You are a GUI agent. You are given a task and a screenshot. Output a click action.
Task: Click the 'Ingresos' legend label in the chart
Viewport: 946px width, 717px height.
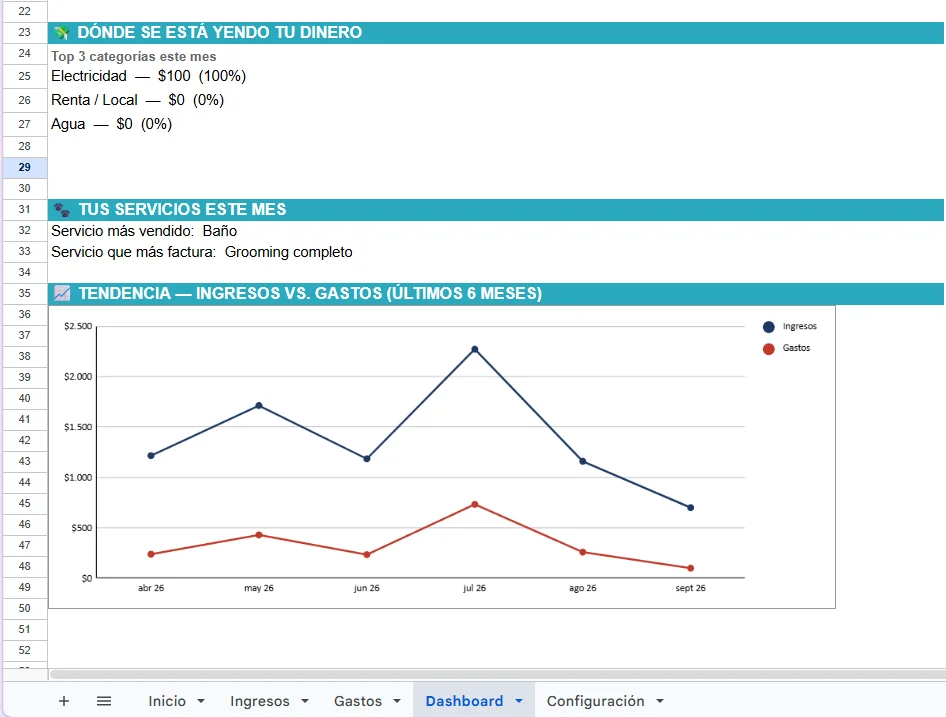799,327
